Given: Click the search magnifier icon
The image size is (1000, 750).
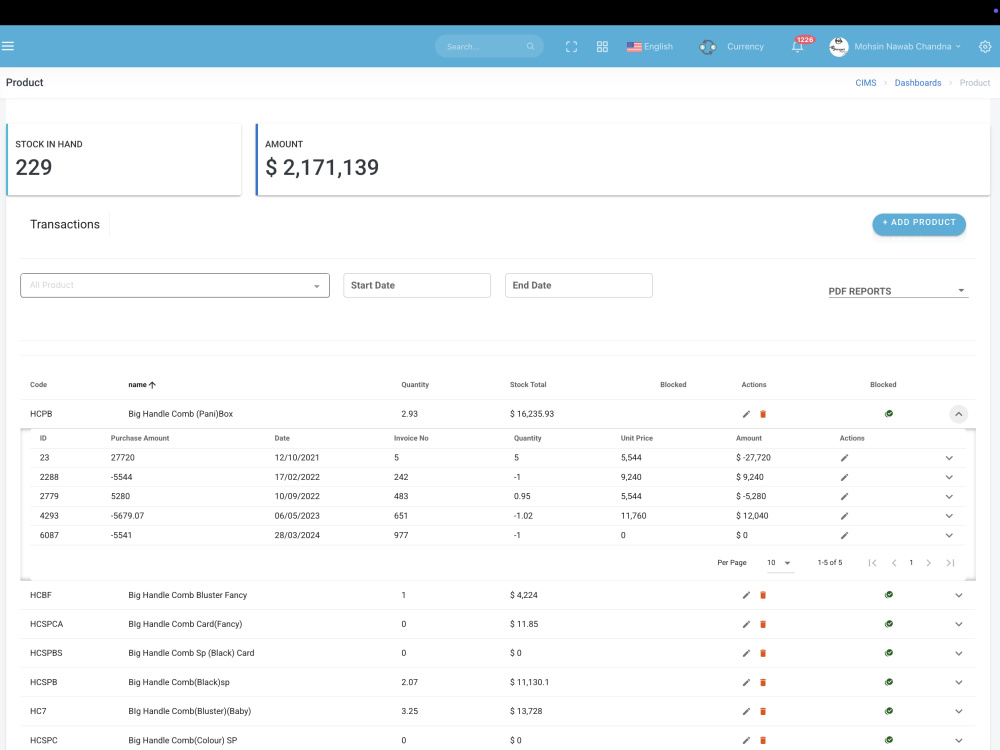Looking at the screenshot, I should coord(530,47).
